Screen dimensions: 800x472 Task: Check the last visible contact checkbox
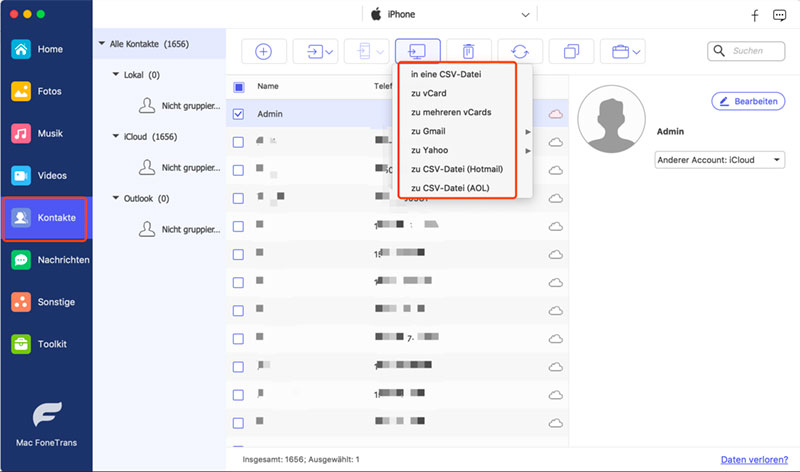238,423
